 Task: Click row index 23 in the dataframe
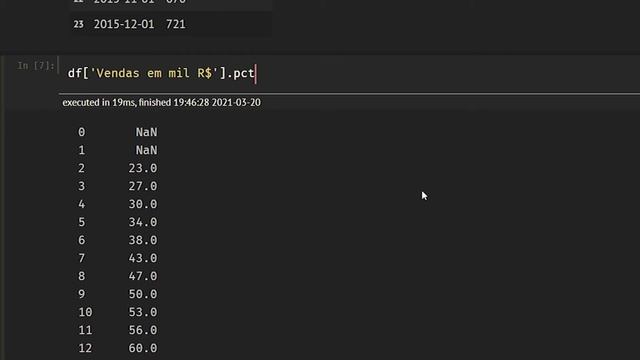(78, 24)
